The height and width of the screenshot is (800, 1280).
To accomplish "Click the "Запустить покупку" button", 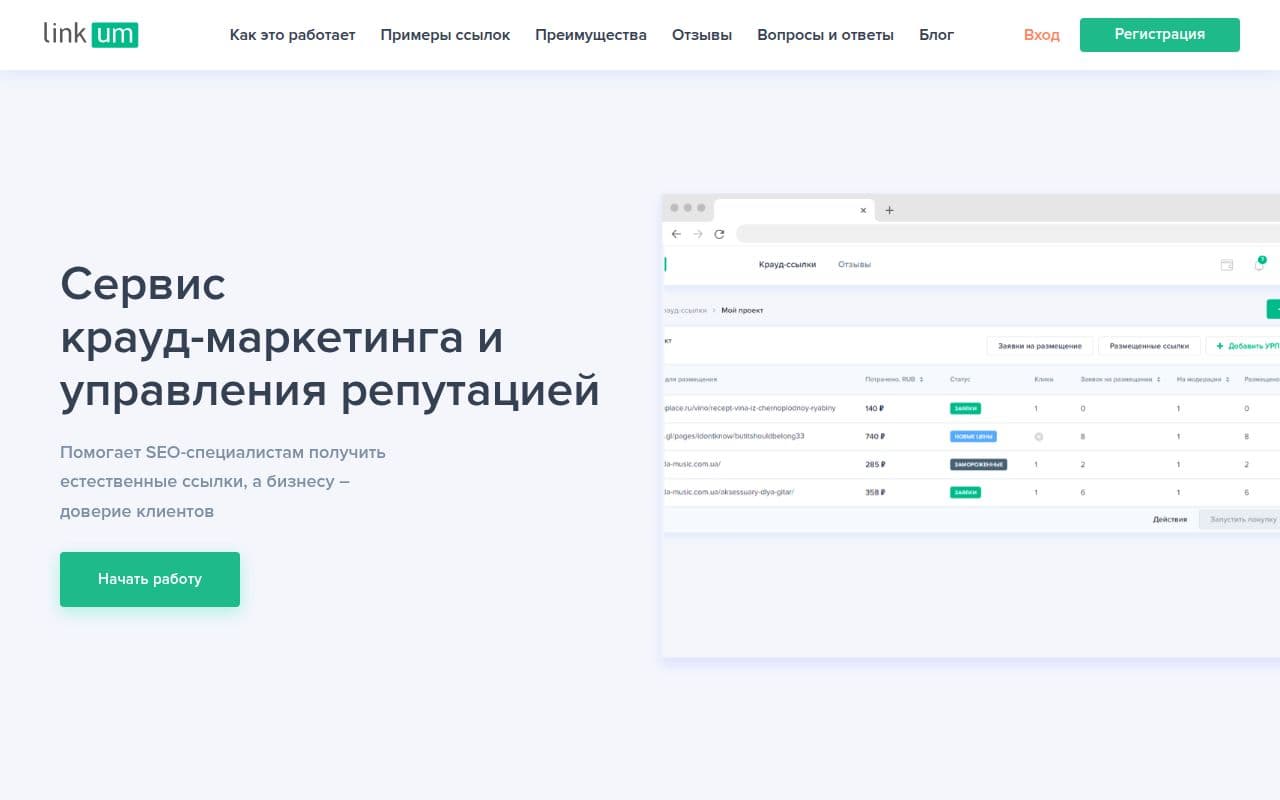I will (x=1241, y=520).
